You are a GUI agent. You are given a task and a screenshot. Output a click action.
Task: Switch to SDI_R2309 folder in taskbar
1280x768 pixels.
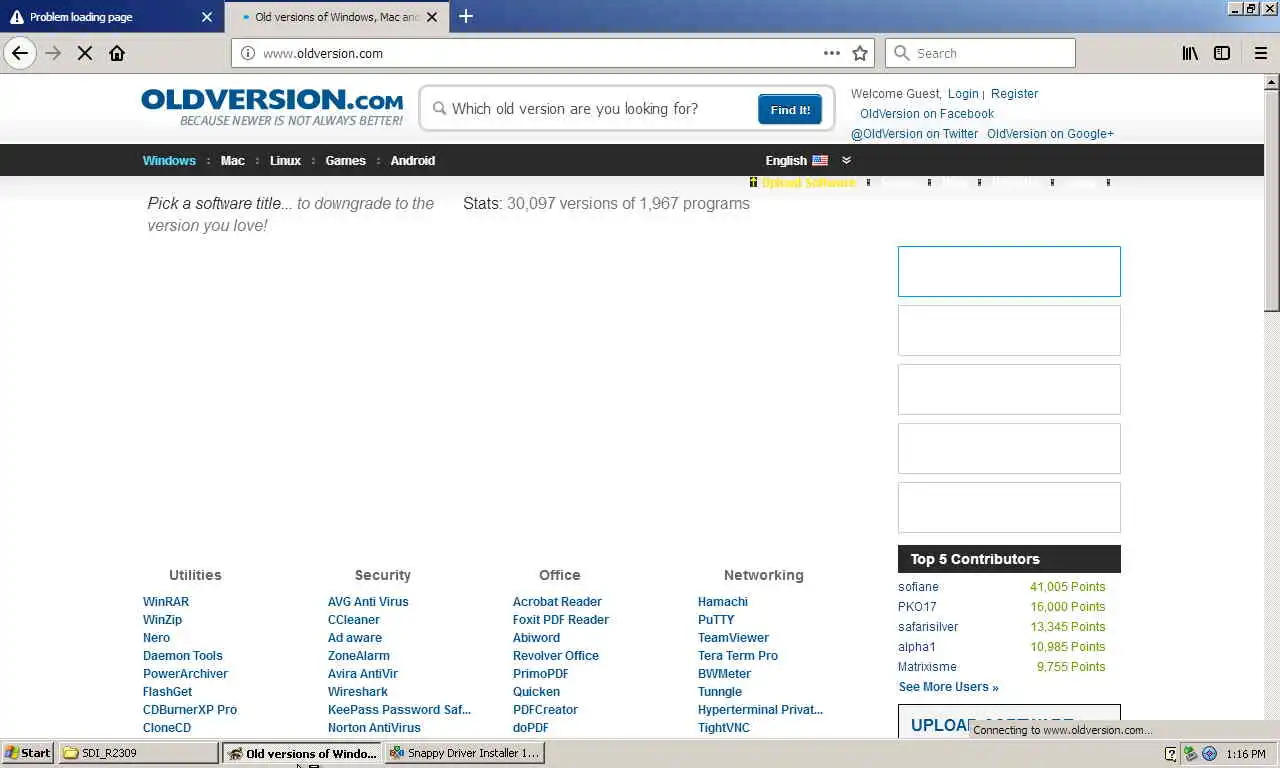point(139,753)
